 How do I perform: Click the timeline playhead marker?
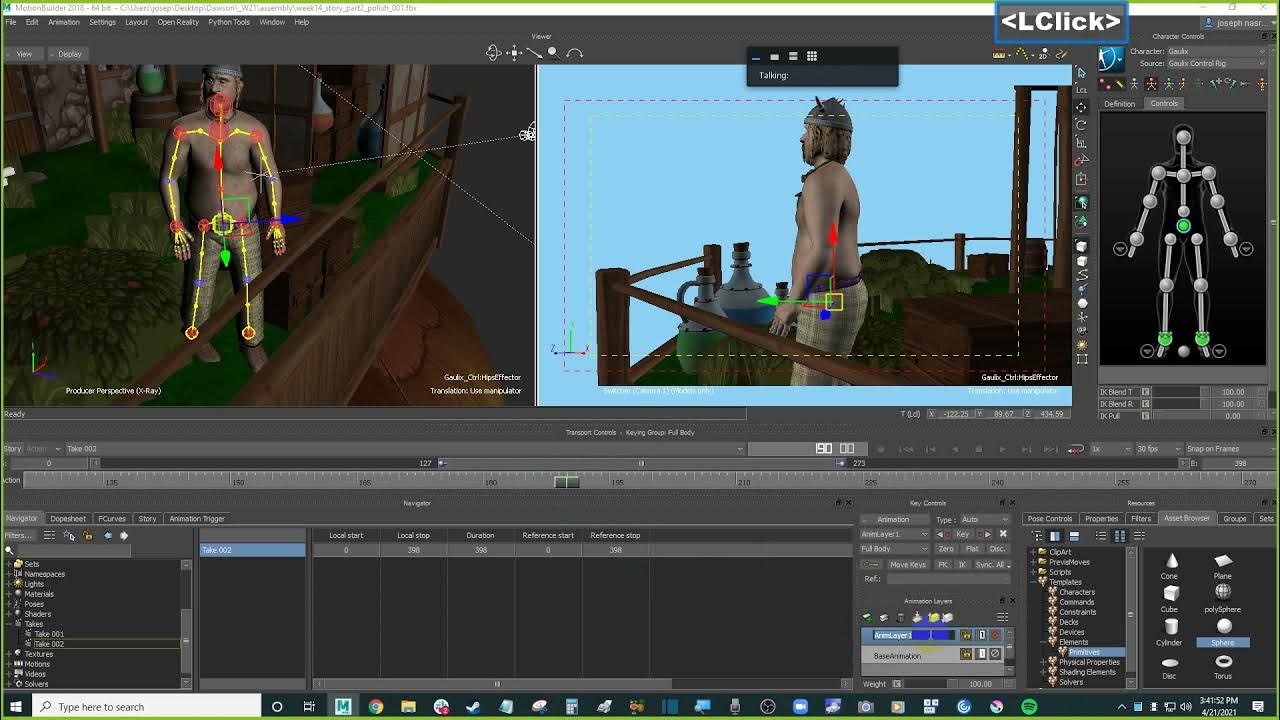coord(566,482)
